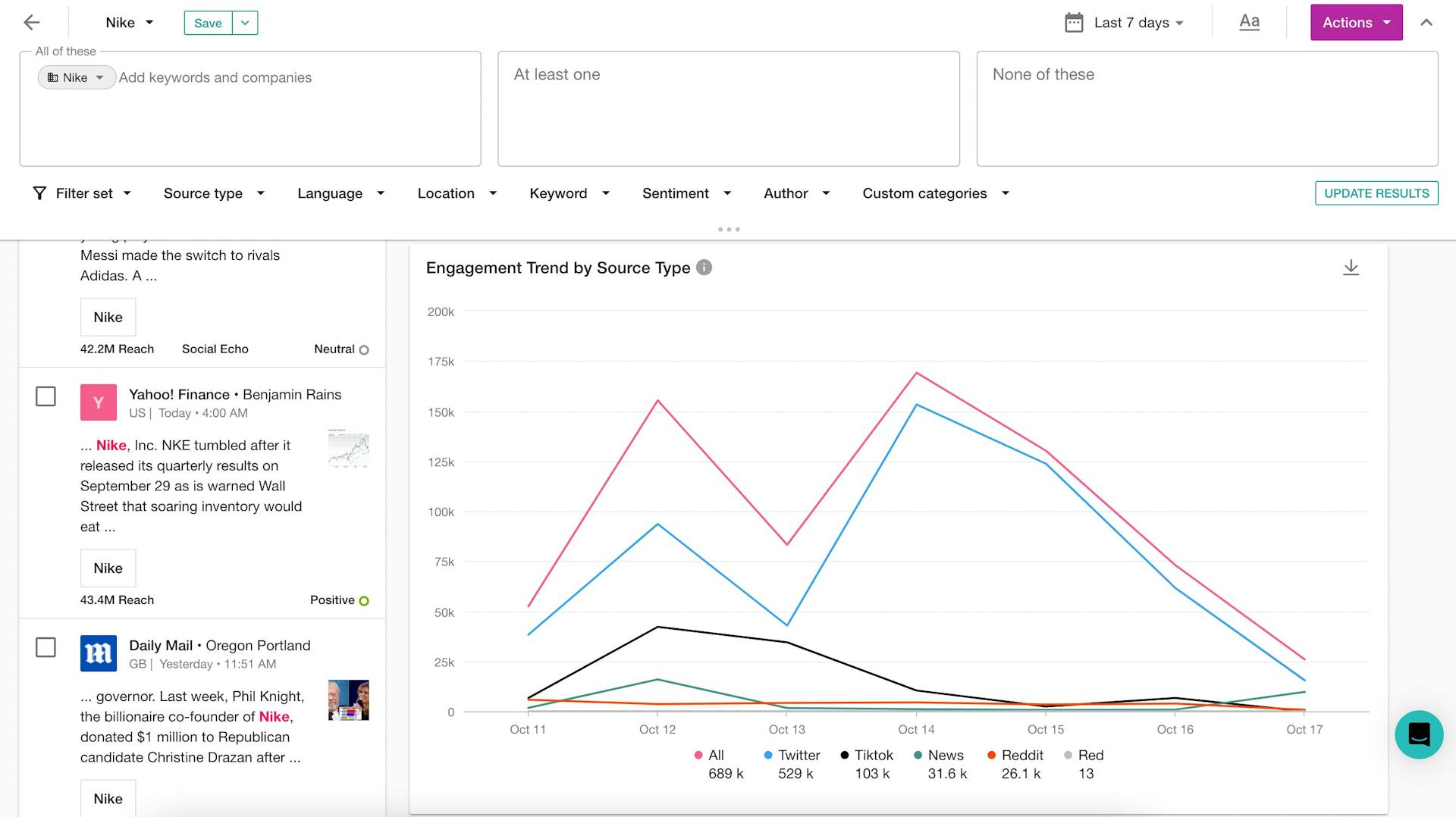1456x817 pixels.
Task: Open the Custom categories filter
Action: 936,193
